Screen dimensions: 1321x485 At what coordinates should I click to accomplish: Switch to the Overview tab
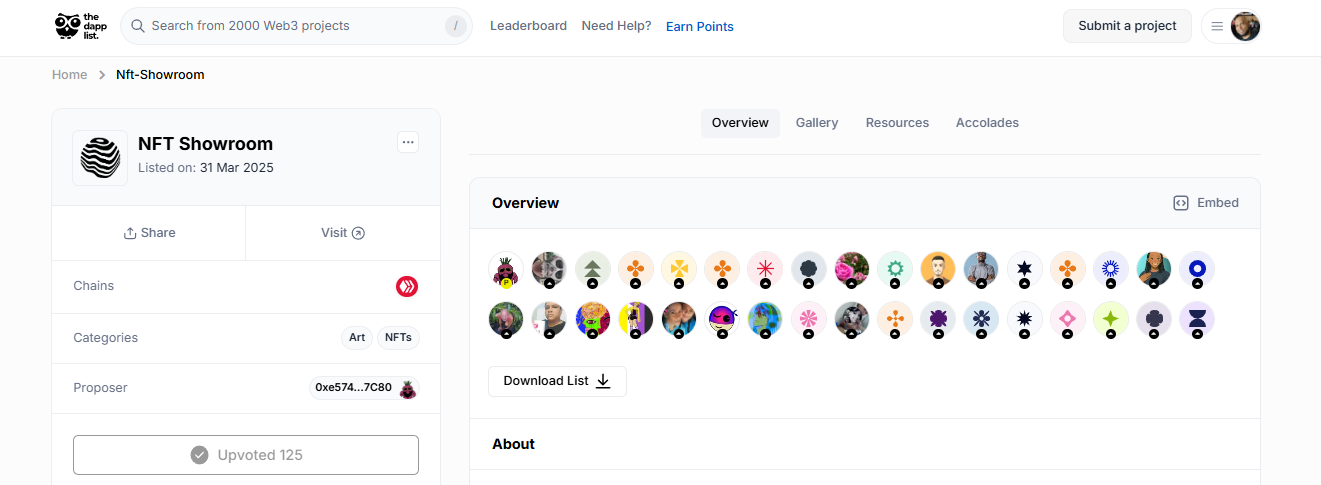(740, 123)
